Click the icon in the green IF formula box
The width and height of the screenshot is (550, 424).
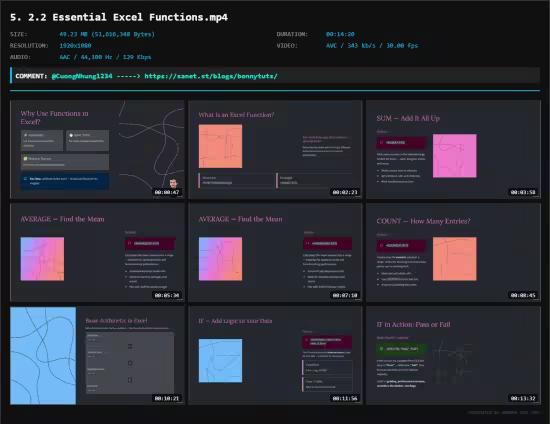(x=381, y=349)
